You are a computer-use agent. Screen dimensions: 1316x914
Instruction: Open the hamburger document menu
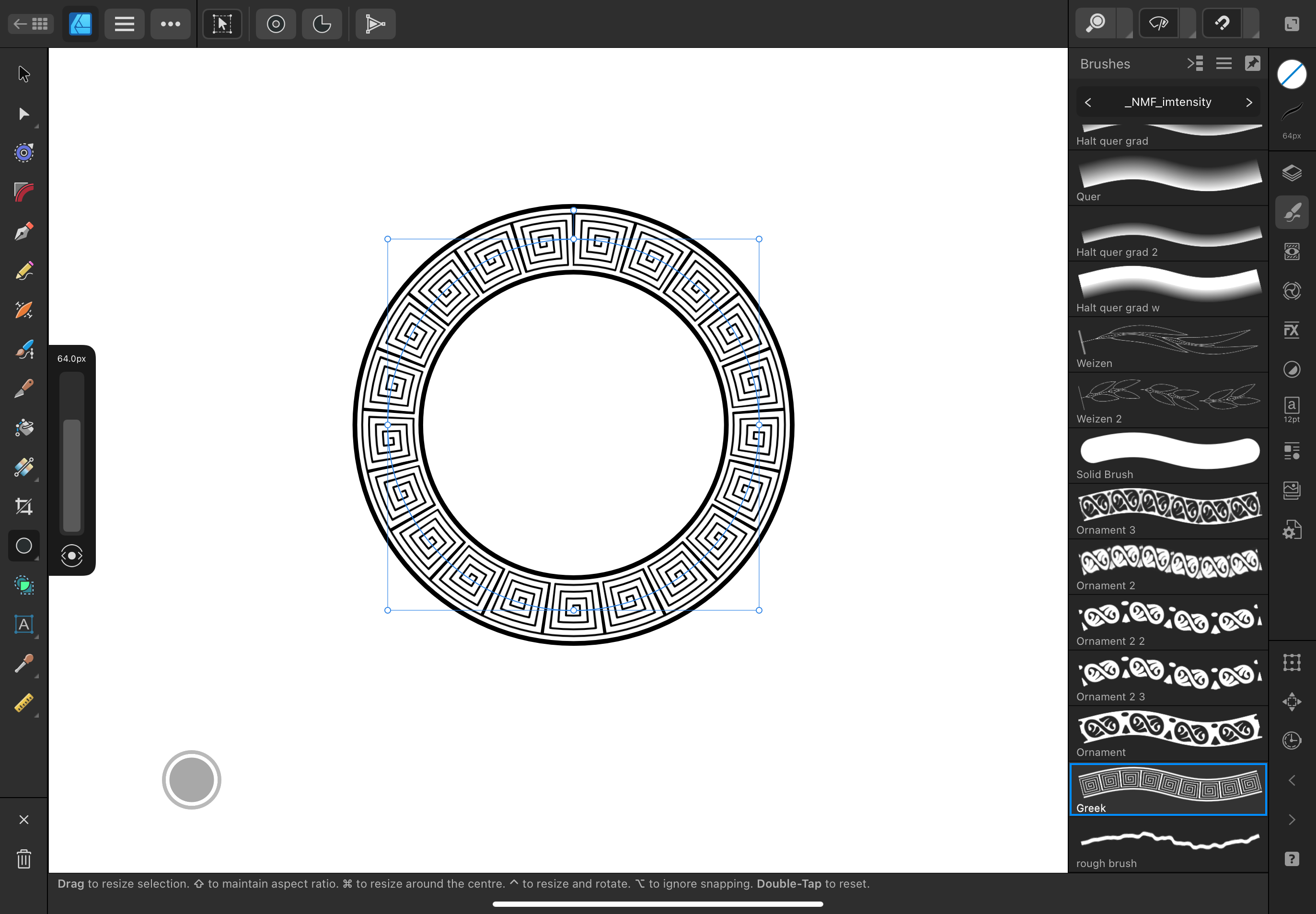[x=124, y=24]
